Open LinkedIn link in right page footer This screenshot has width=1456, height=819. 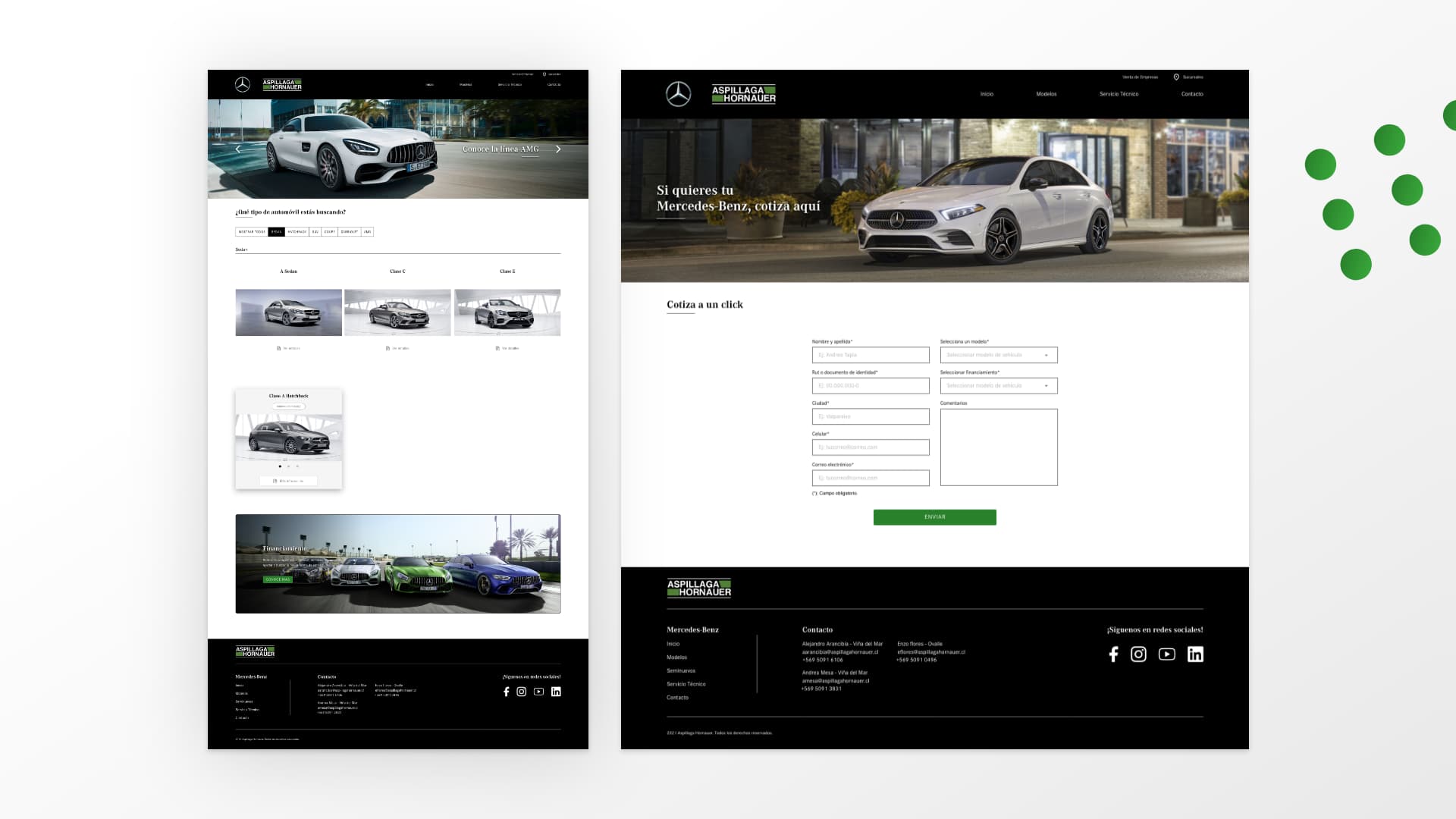(x=1195, y=654)
